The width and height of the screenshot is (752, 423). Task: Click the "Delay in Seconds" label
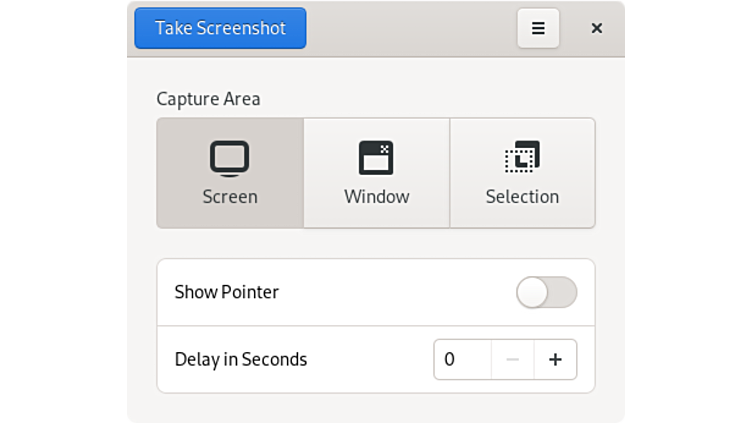[x=241, y=360]
